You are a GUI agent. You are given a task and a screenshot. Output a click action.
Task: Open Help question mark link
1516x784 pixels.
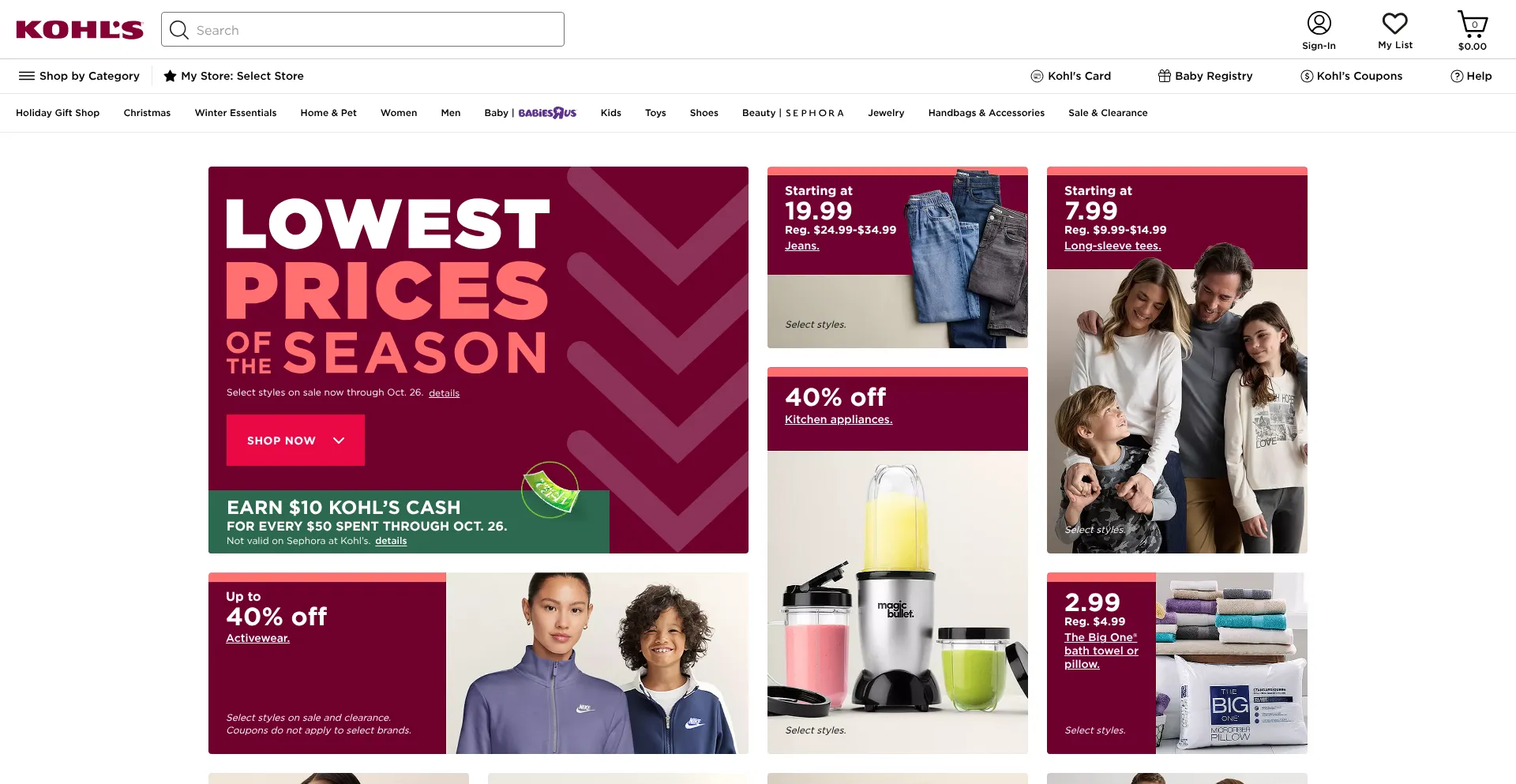point(1471,76)
